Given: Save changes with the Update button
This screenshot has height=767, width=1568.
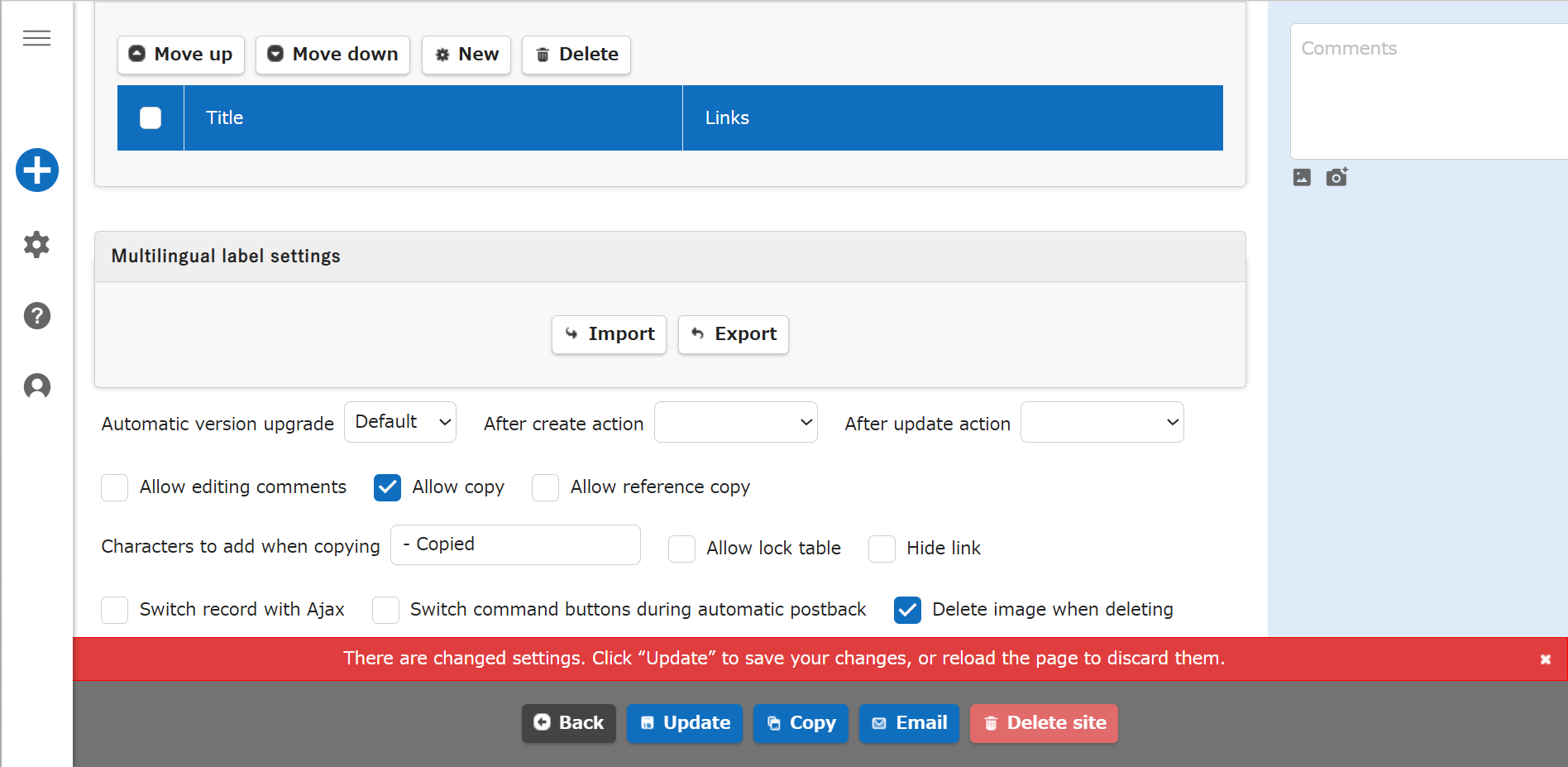Looking at the screenshot, I should click(685, 723).
